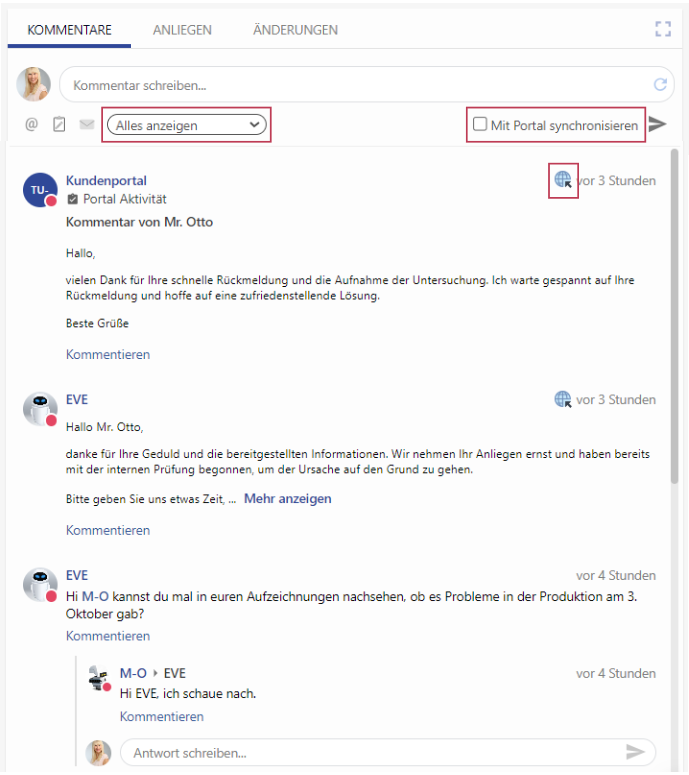Image resolution: width=689 pixels, height=775 pixels.
Task: Switch to the ÄNDERUNGEN tab
Action: 295,30
